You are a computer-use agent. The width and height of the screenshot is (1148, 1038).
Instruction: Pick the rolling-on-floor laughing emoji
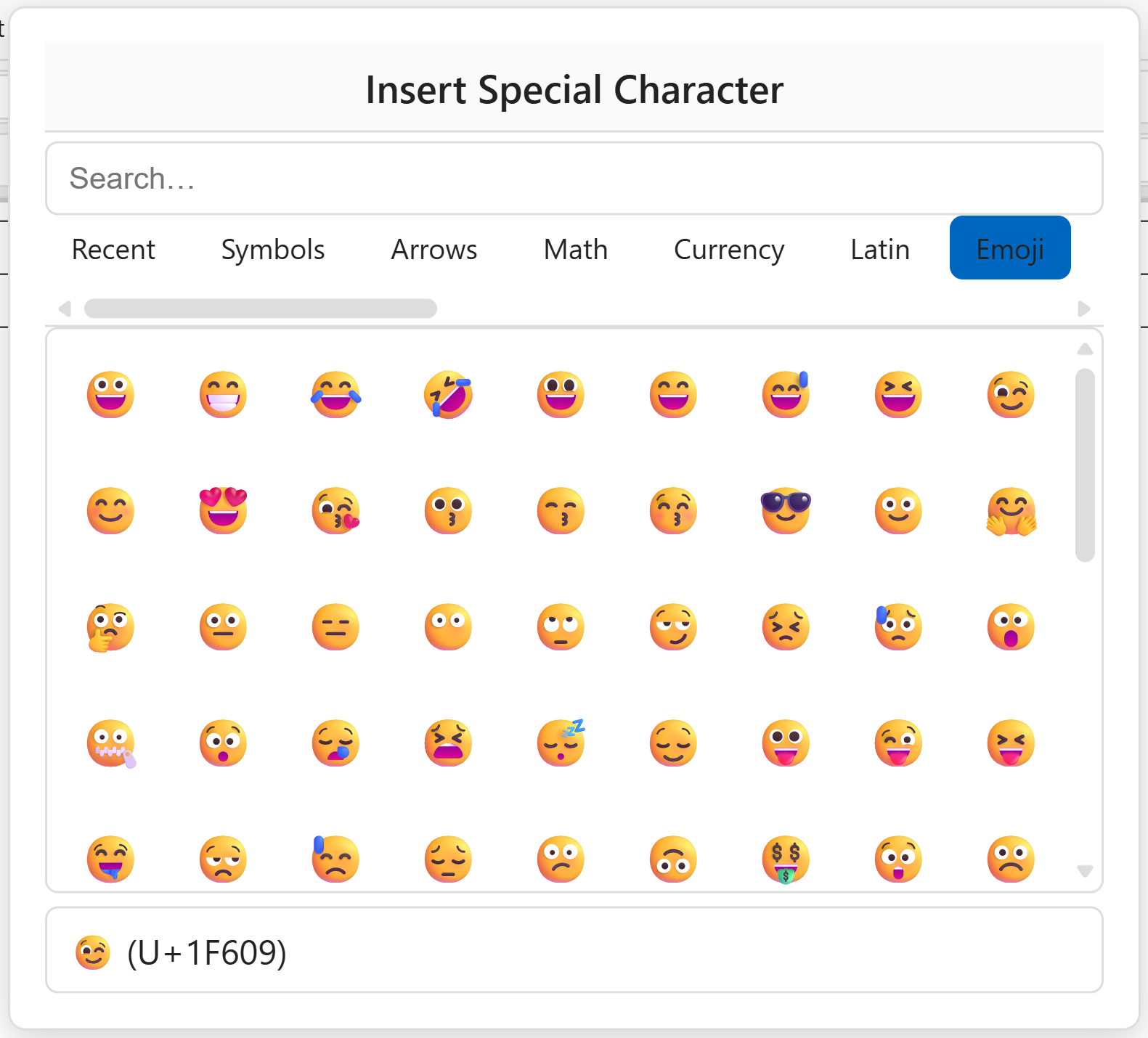(448, 394)
